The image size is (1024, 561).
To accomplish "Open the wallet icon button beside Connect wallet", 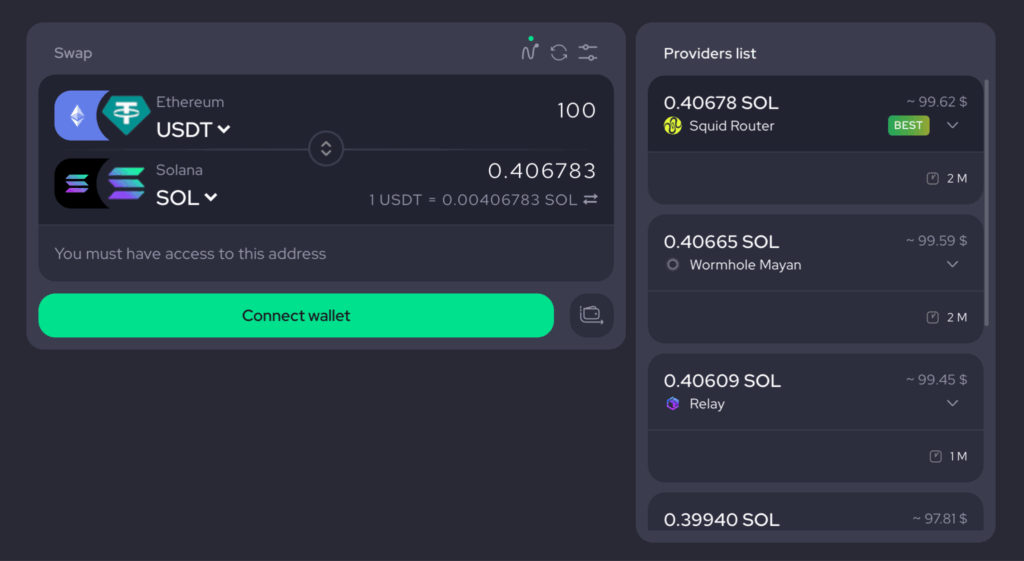I will 591,315.
